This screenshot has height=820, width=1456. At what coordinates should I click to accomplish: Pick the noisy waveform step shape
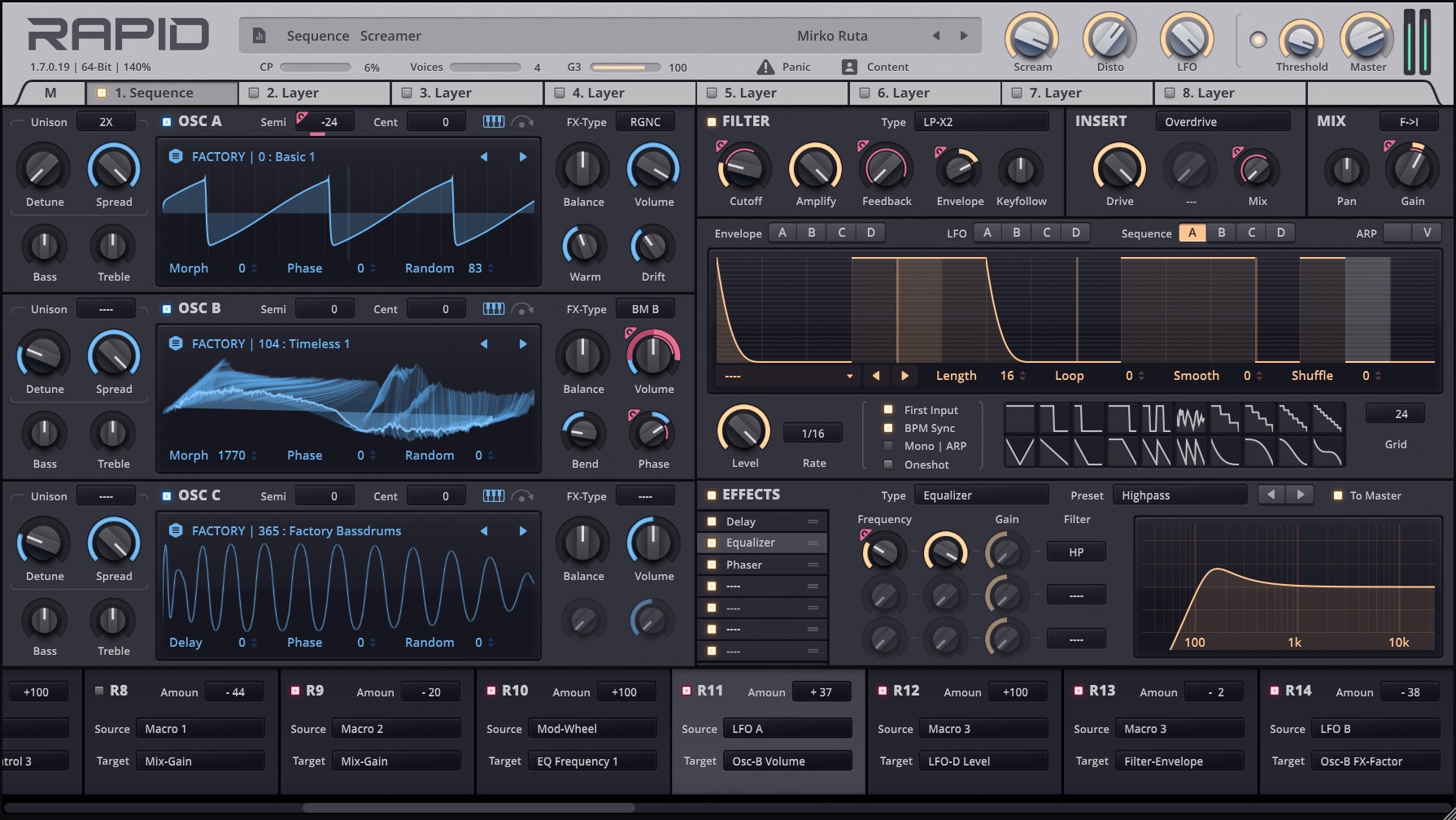(1191, 419)
